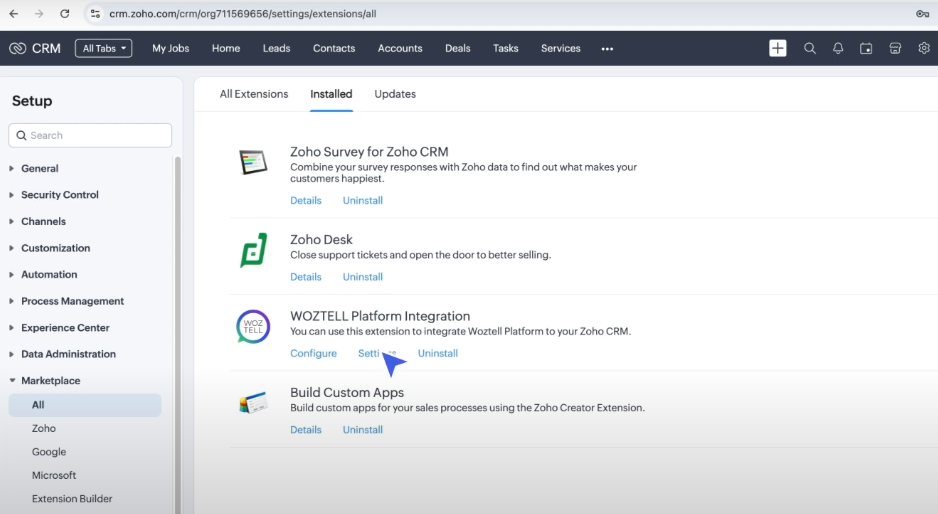The width and height of the screenshot is (938, 514).
Task: Open Details for Zoho Desk
Action: [306, 277]
